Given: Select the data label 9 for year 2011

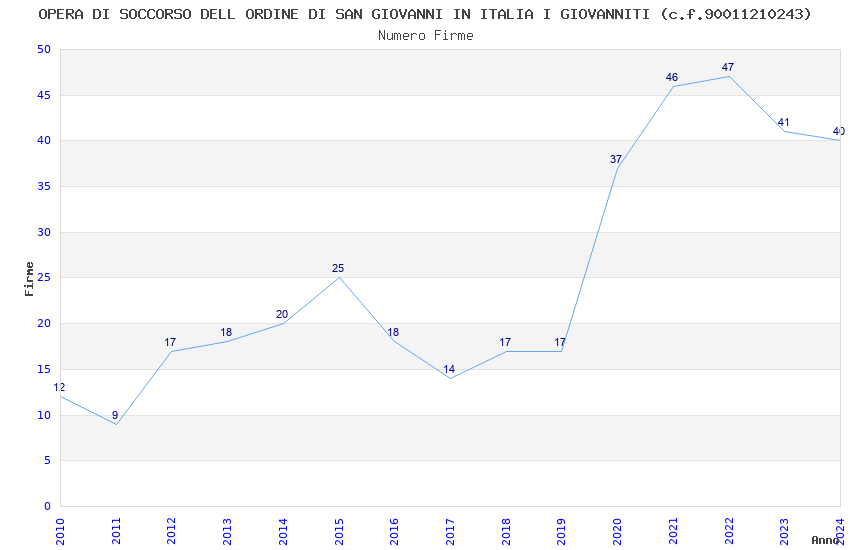Looking at the screenshot, I should pos(115,415).
